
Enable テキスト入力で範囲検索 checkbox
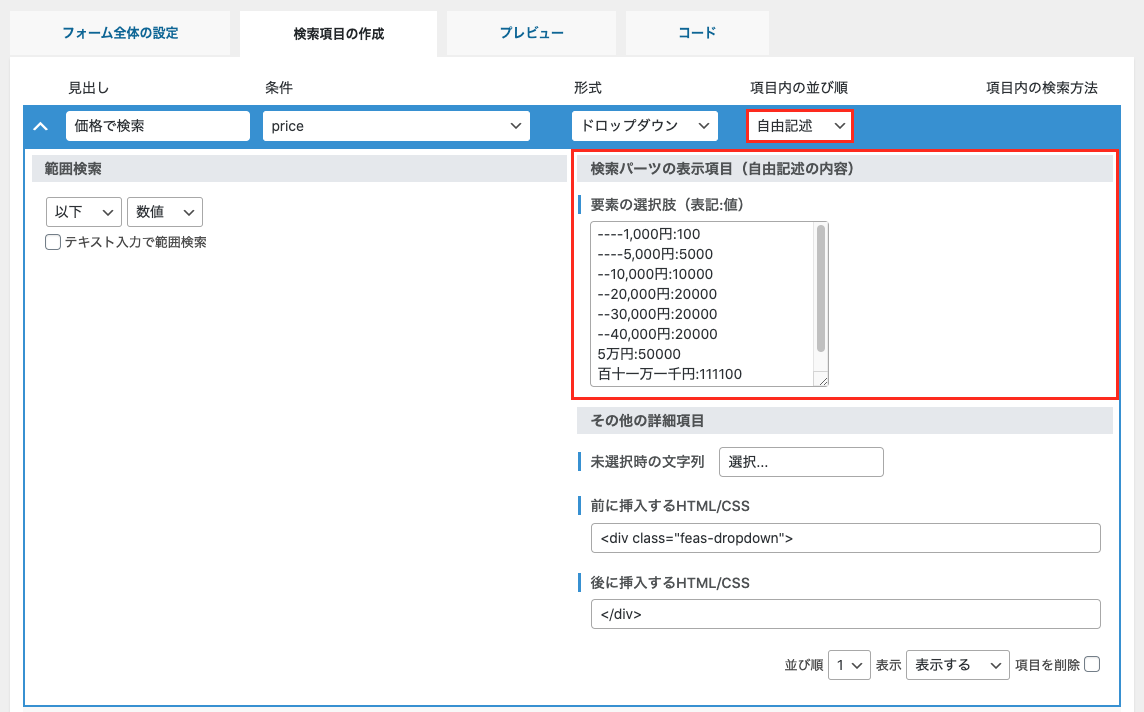click(53, 242)
